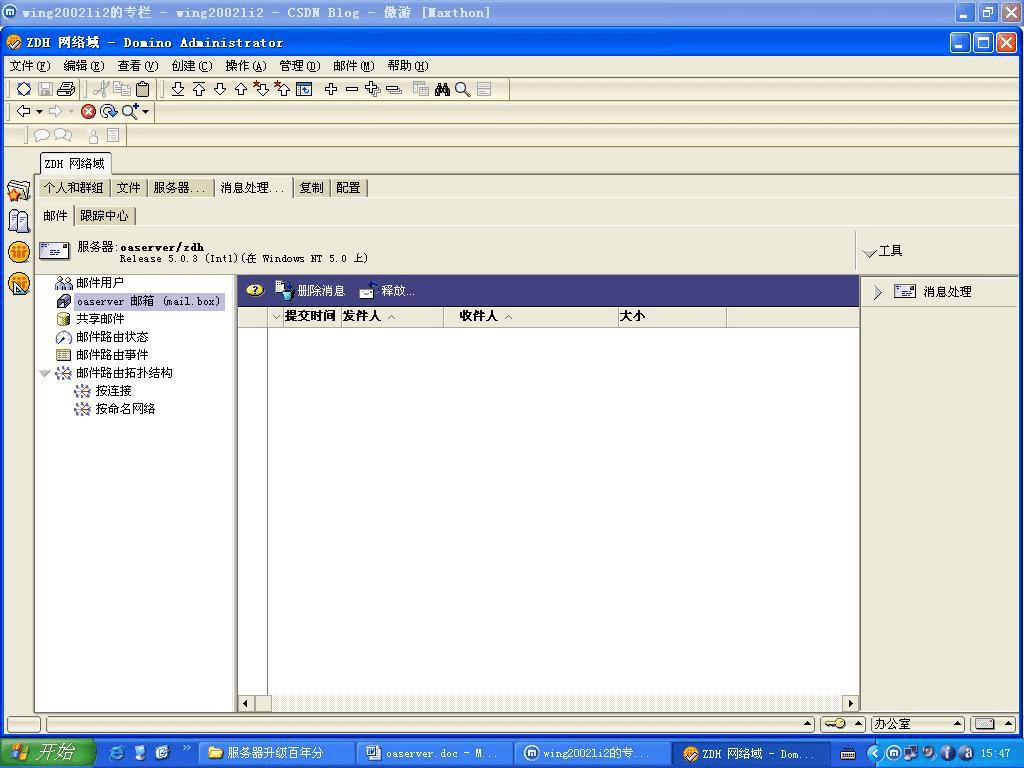
Task: Expand the 消息处理 tools section
Action: point(878,293)
